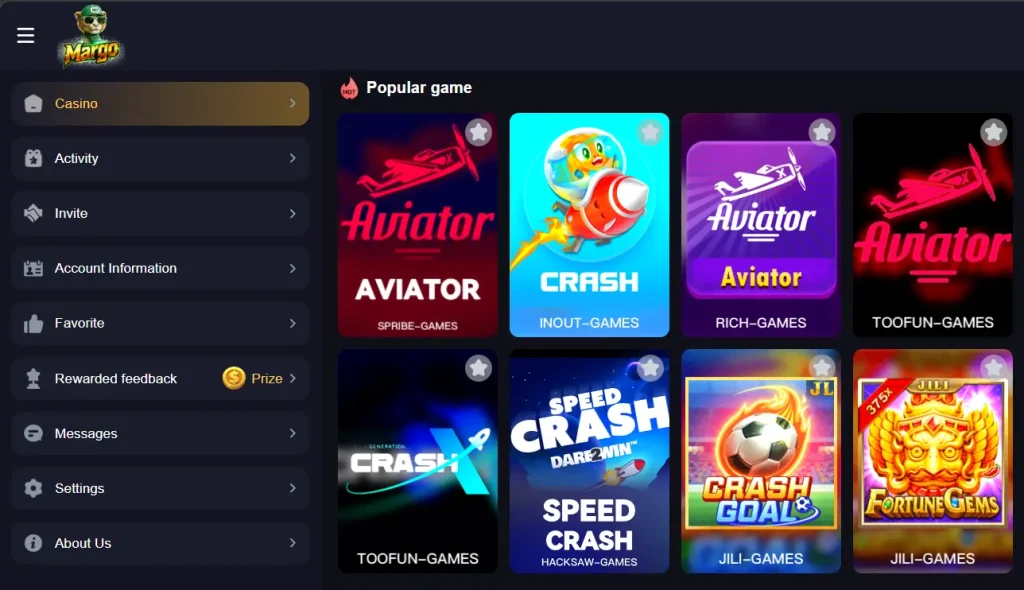
Task: Click the Invite handshake icon
Action: pos(33,213)
